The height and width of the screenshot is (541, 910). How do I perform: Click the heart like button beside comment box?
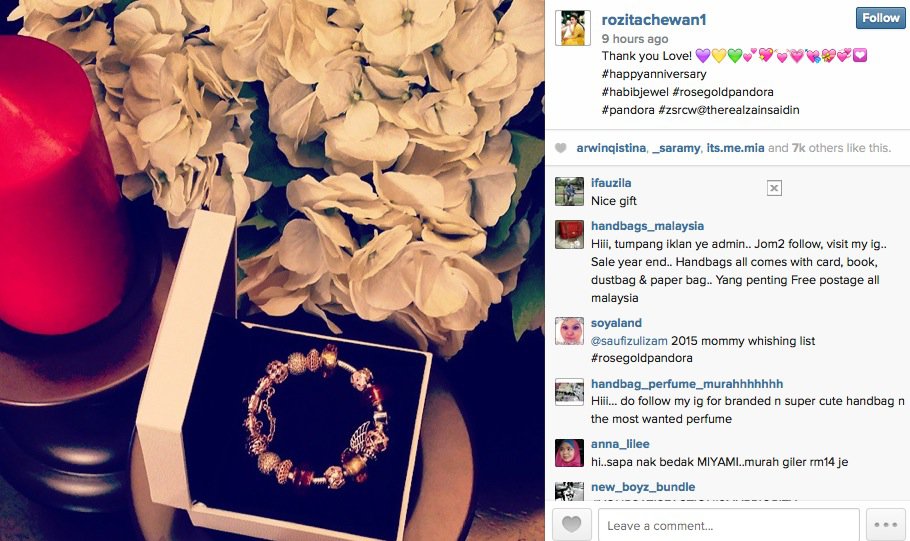point(572,525)
